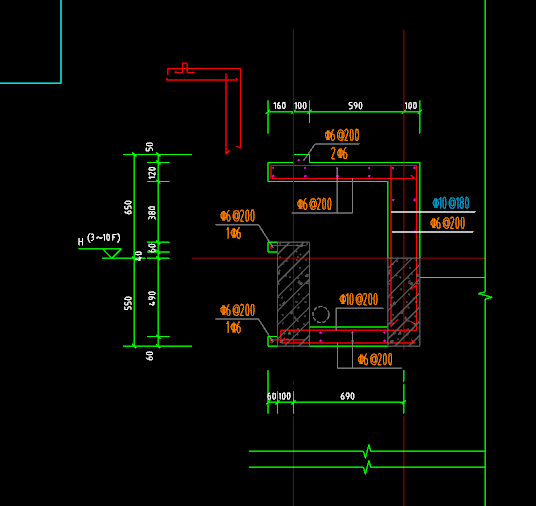536x506 pixels.
Task: Click "1Φ6" label pointing to base slab corner
Action: (x=233, y=328)
